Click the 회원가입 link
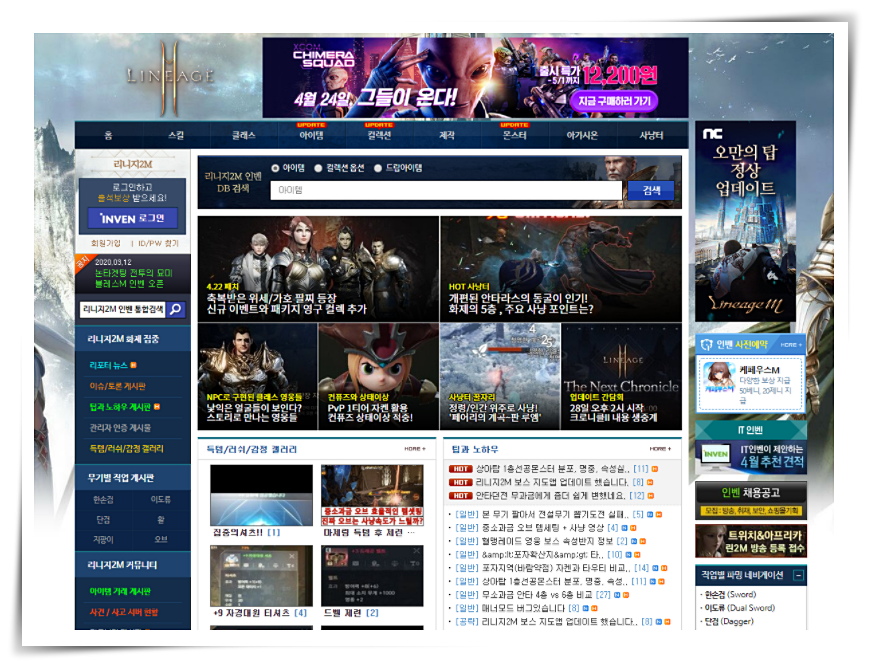Screen dimensions: 870x668 (105, 244)
